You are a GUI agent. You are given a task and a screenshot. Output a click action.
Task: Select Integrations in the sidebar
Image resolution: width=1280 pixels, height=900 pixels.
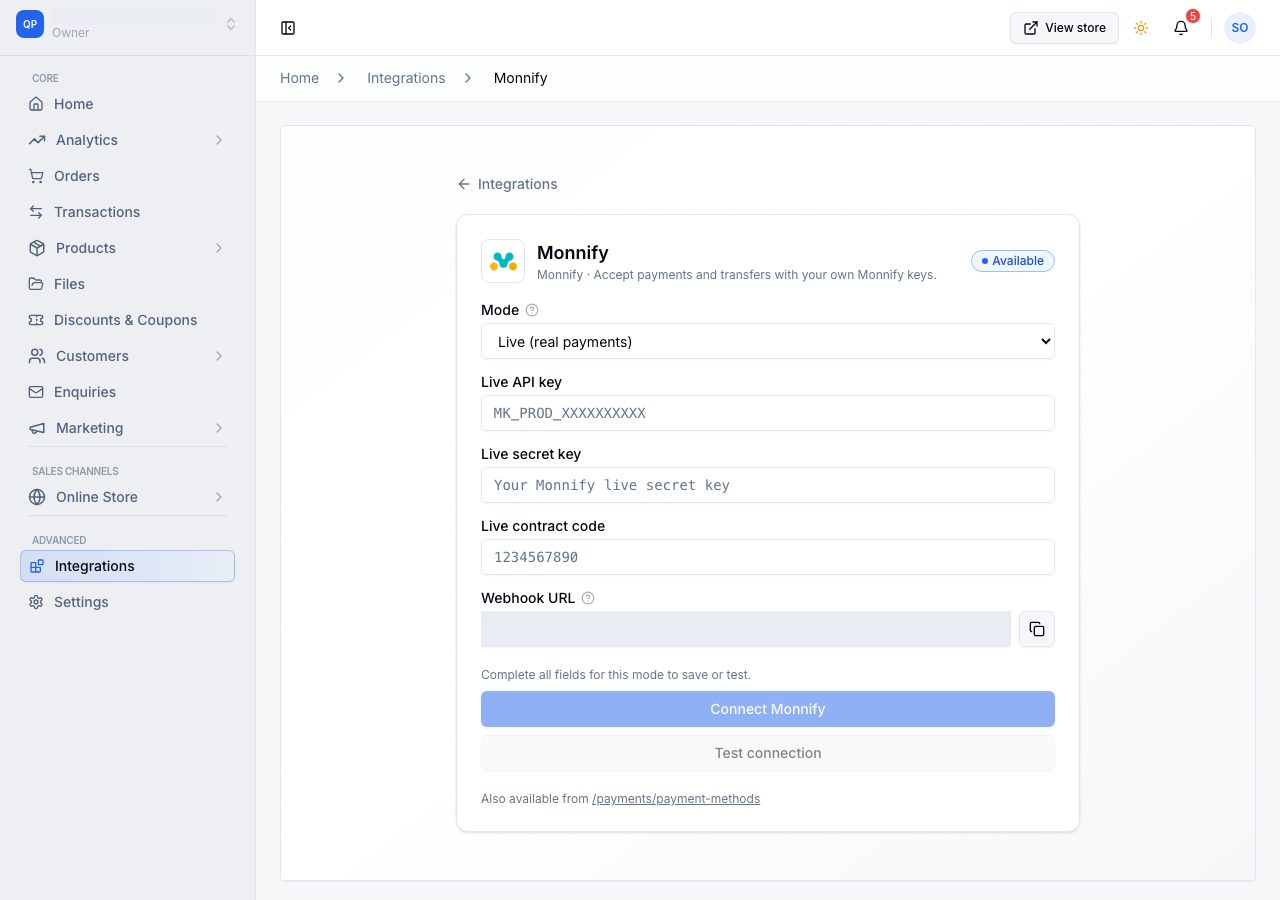click(127, 566)
